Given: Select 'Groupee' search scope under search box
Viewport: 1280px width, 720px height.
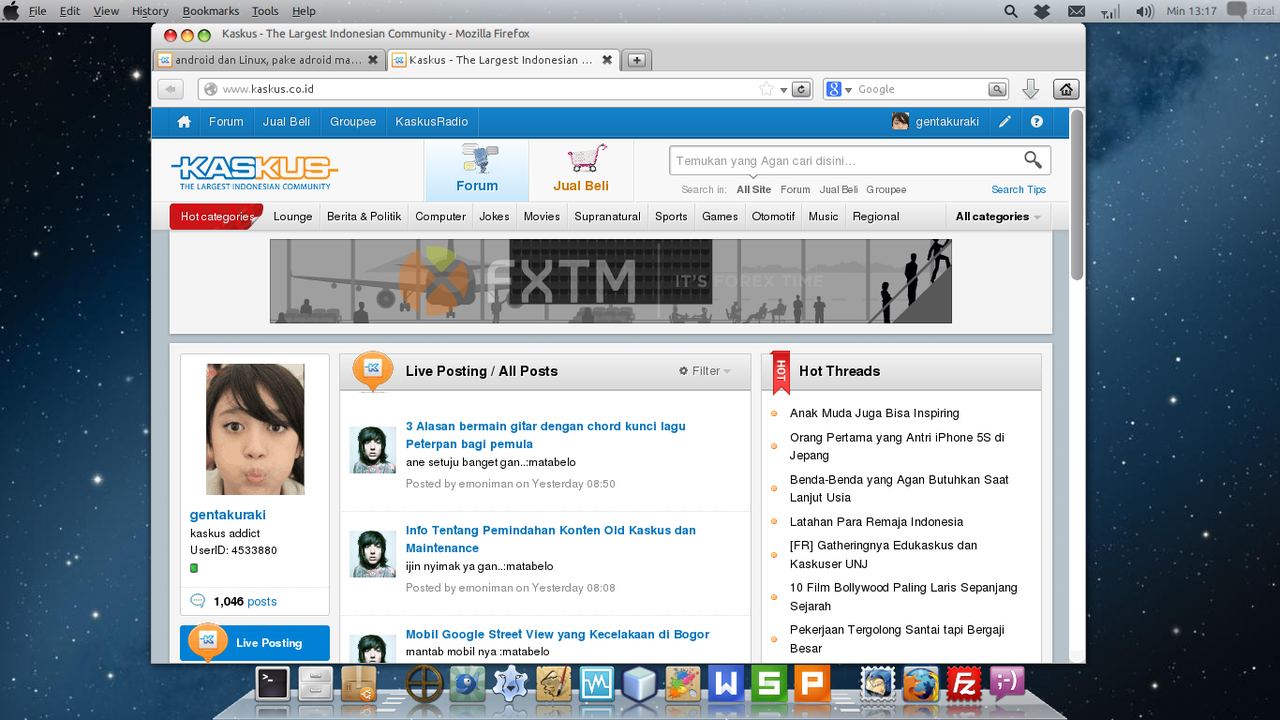Looking at the screenshot, I should coord(886,189).
